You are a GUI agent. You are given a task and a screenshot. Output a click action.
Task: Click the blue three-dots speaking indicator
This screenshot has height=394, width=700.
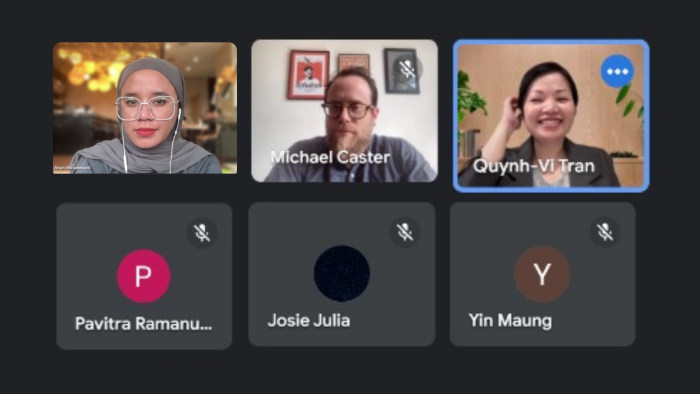pos(617,71)
